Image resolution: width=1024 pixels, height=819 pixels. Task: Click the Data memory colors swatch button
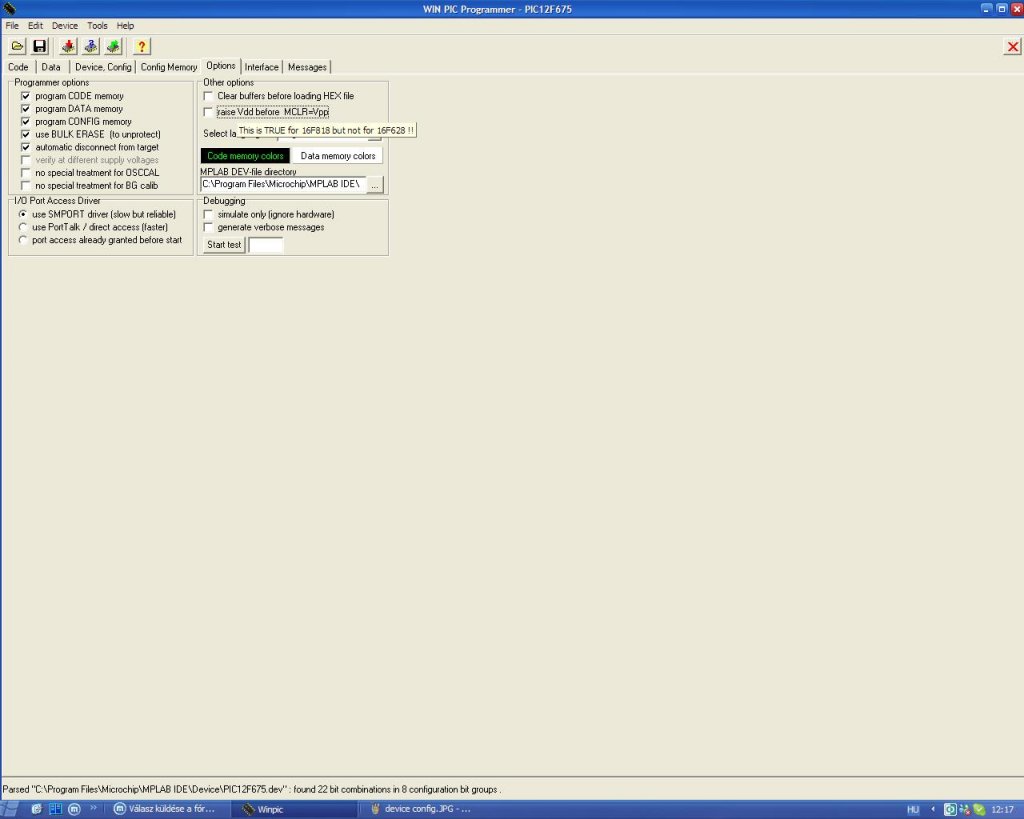338,155
